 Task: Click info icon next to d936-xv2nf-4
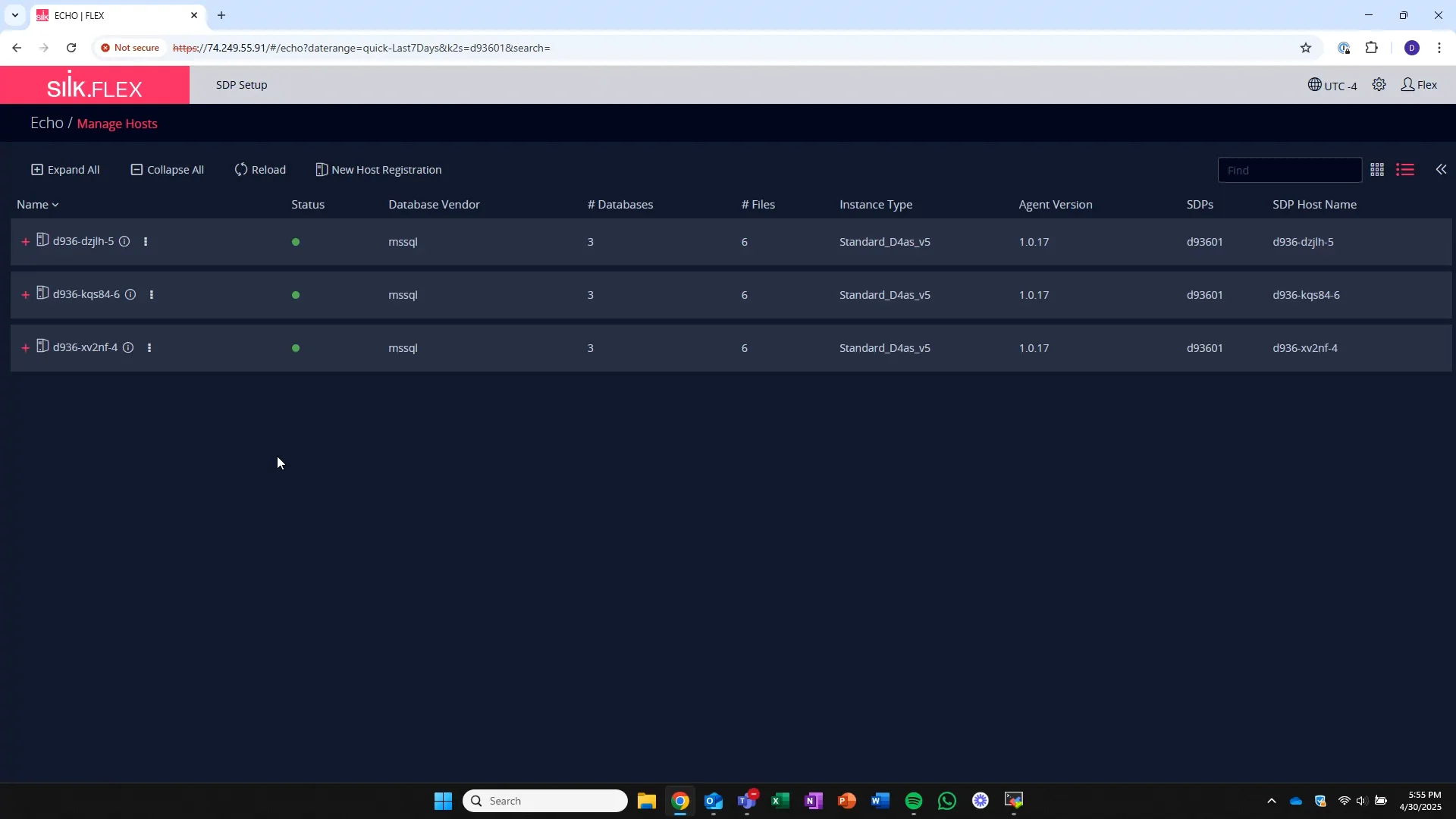(x=128, y=348)
